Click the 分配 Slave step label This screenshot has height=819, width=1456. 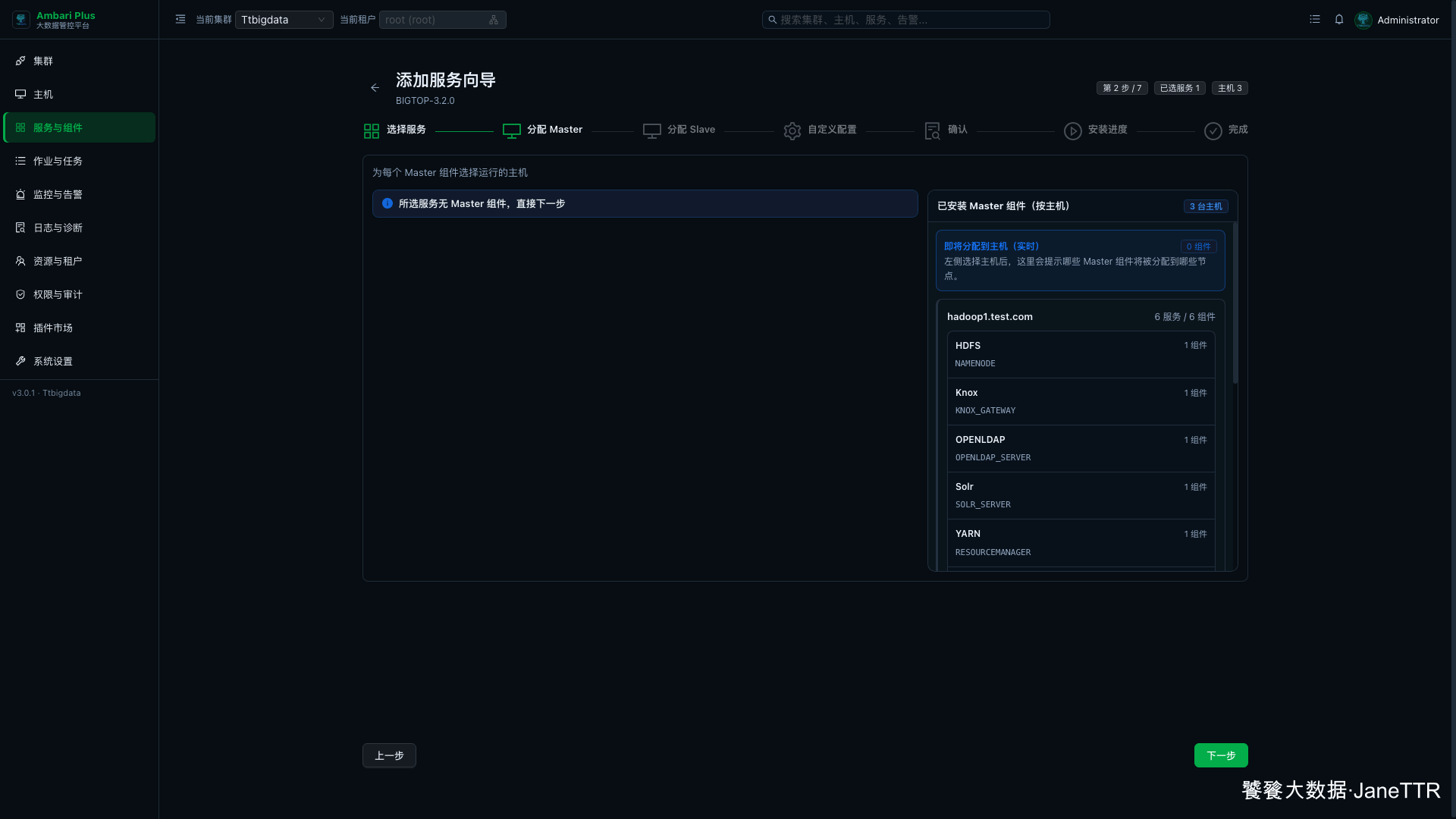691,130
